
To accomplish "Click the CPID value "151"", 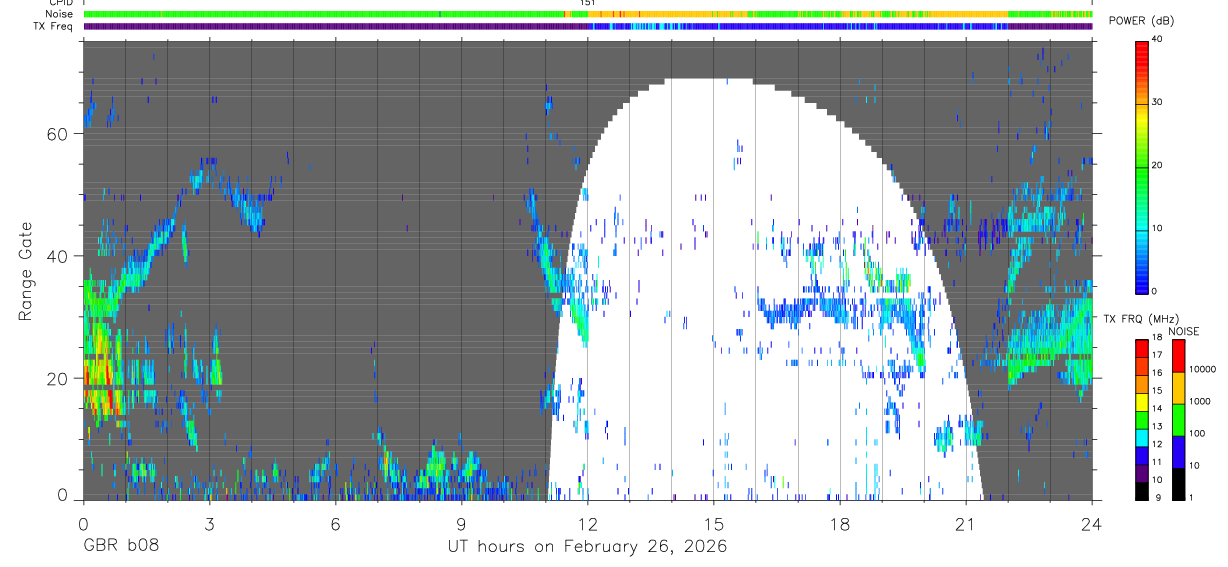I will pyautogui.click(x=588, y=4).
